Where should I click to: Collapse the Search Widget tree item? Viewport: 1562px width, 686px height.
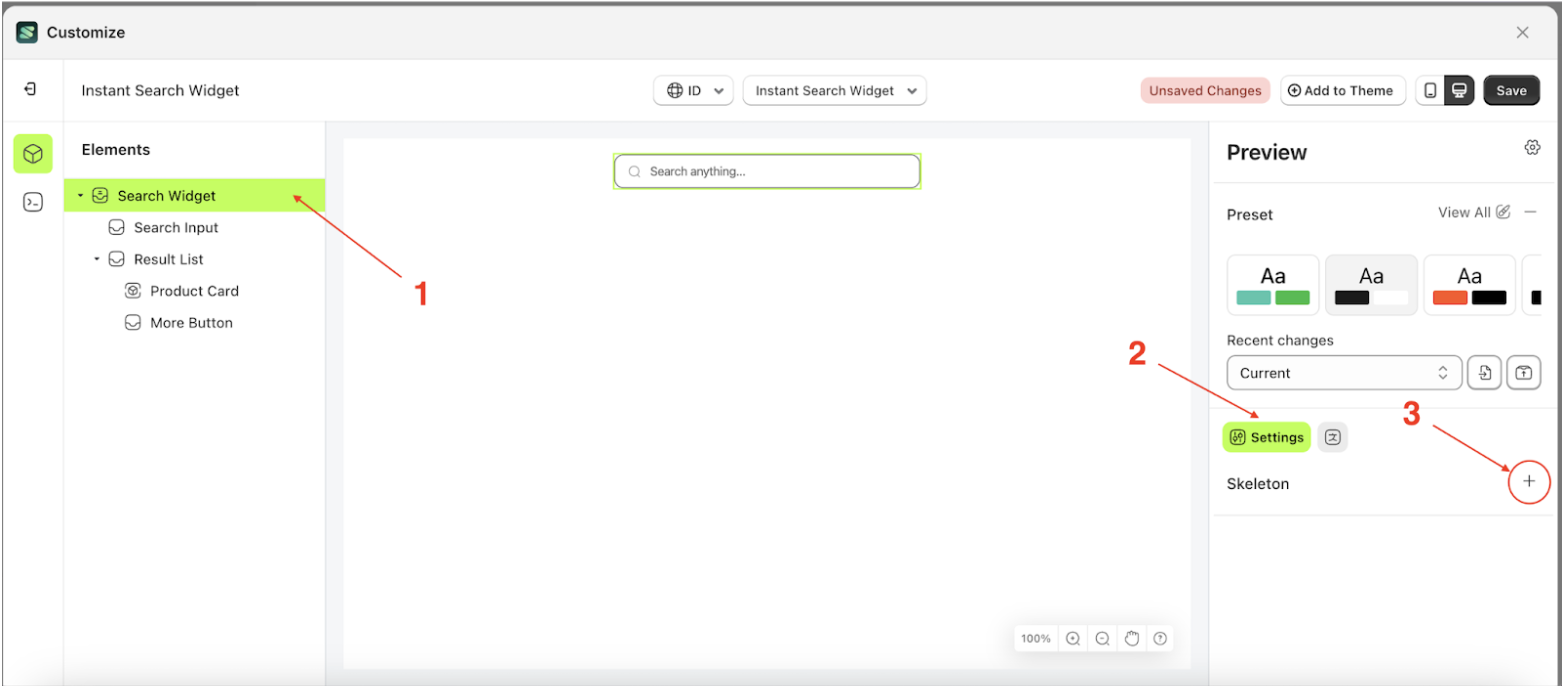point(78,196)
